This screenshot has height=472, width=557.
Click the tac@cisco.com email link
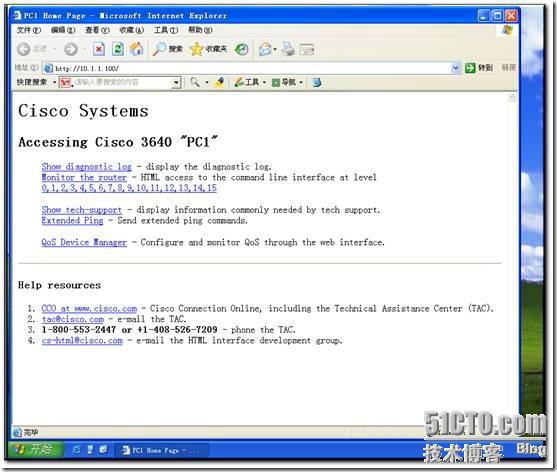[x=72, y=319]
